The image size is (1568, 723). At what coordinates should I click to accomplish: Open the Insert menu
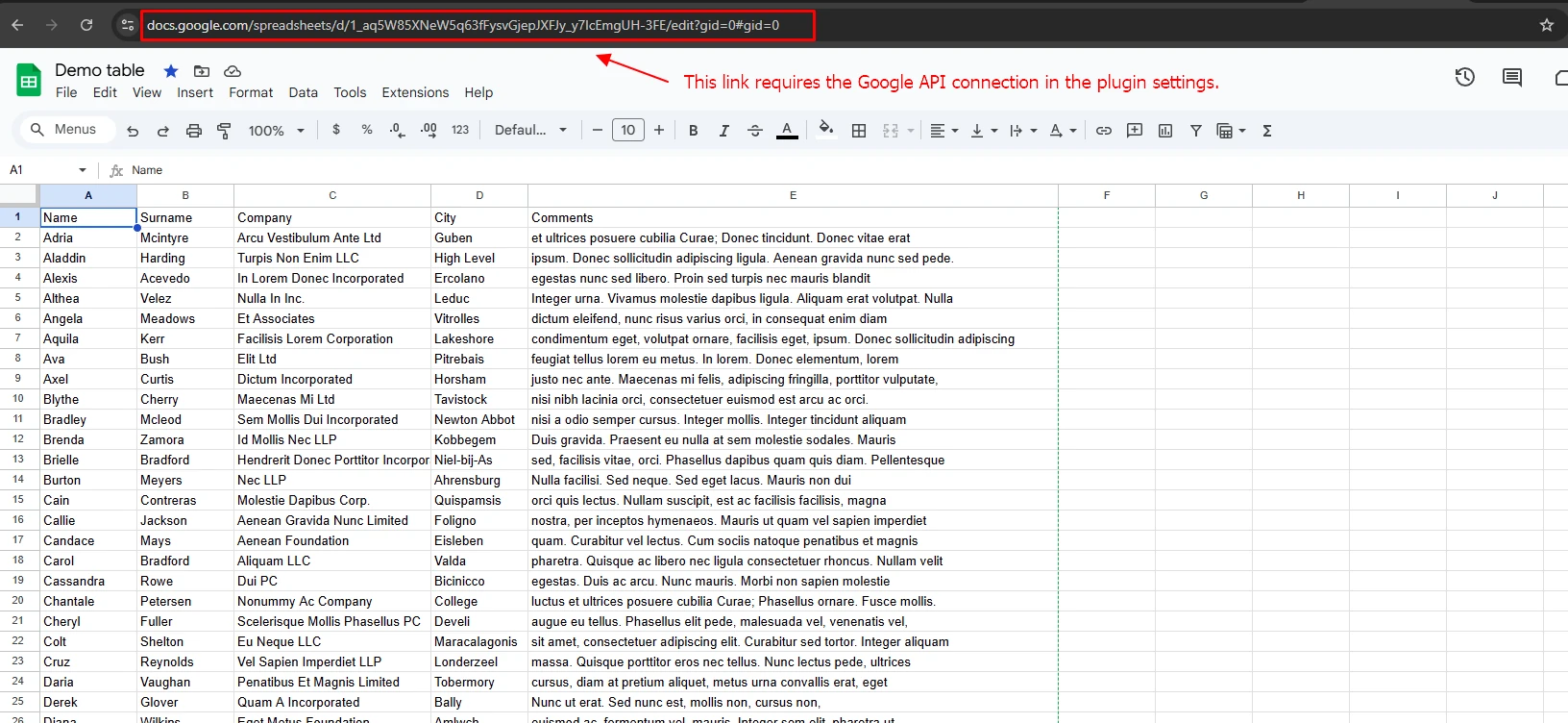pos(195,92)
